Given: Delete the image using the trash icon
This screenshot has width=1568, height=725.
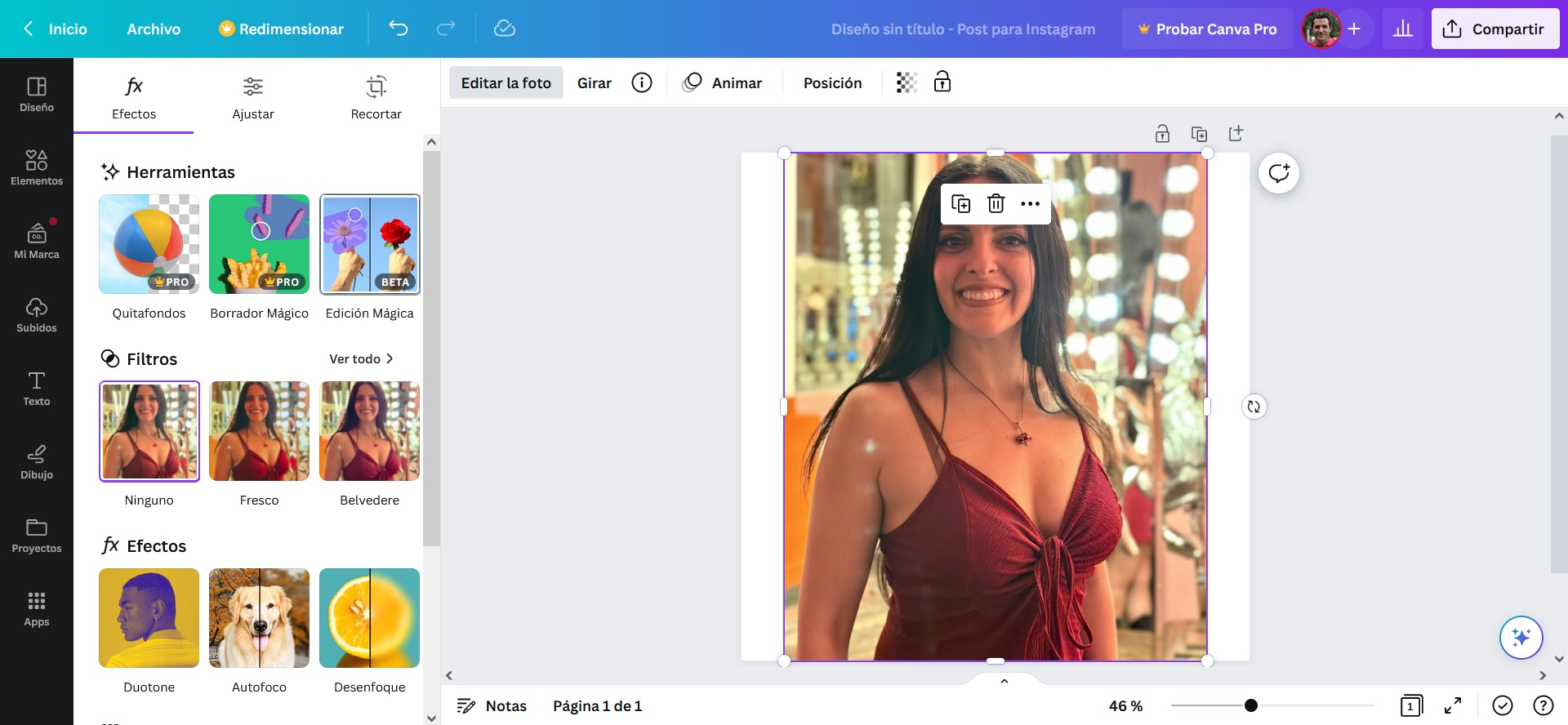Looking at the screenshot, I should tap(996, 203).
